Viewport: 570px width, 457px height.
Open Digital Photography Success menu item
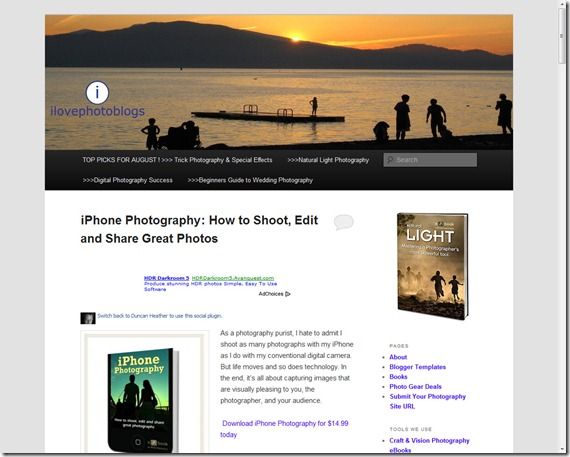click(x=128, y=180)
